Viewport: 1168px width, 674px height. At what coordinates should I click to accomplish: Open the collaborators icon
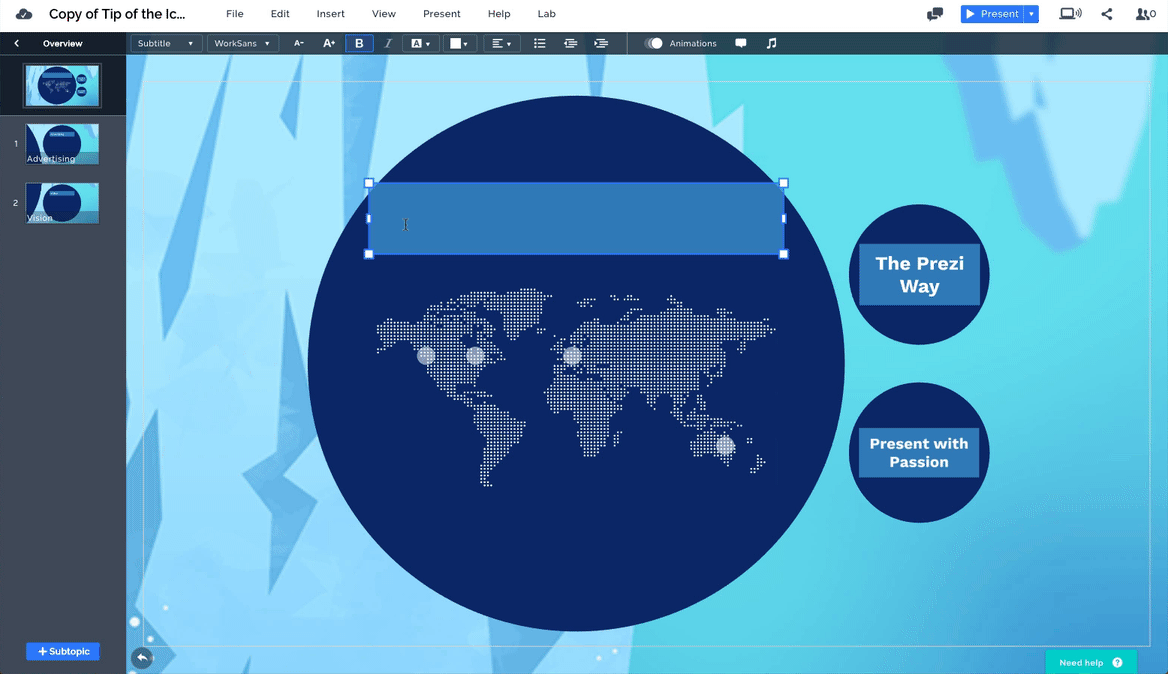[x=1145, y=14]
